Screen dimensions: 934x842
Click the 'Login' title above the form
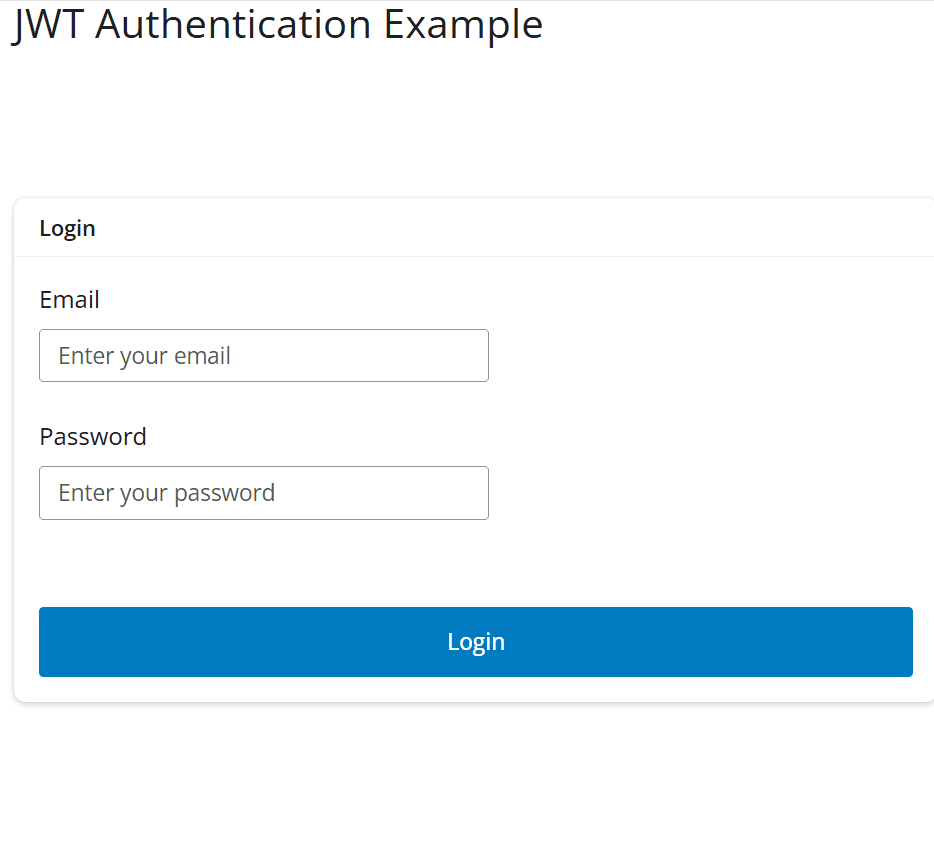click(67, 228)
